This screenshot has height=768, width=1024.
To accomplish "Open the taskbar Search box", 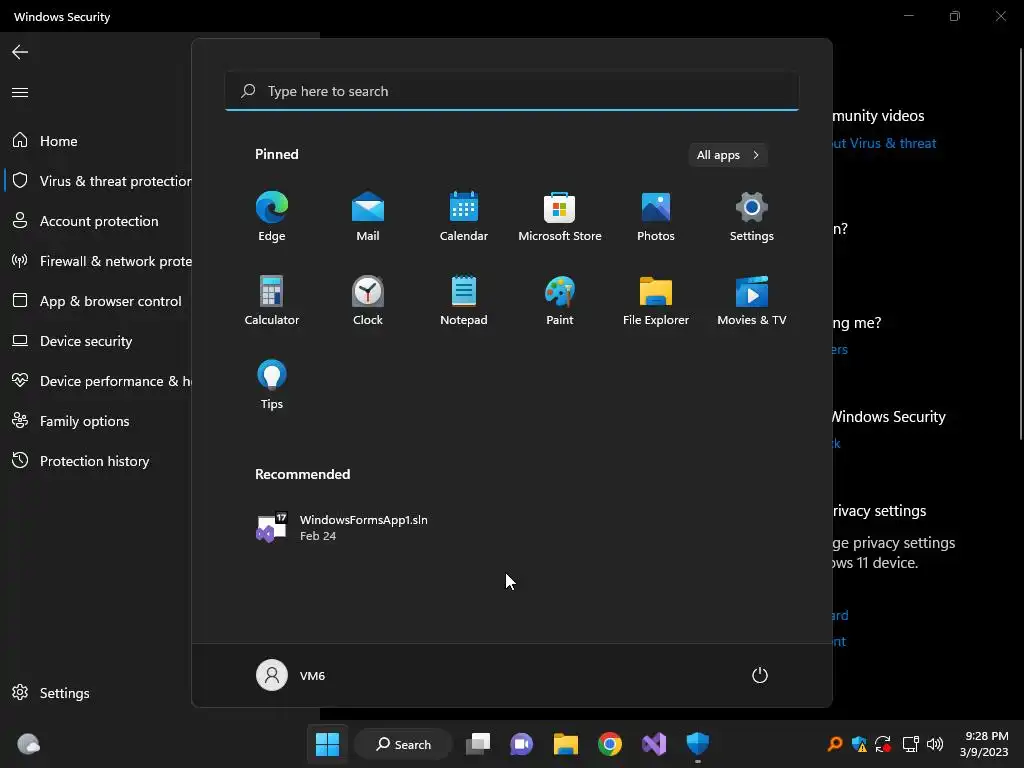I will [403, 744].
